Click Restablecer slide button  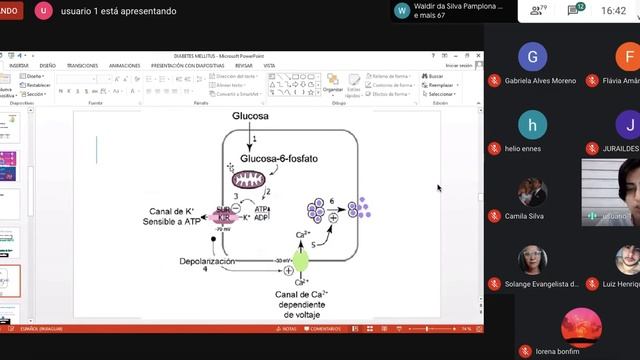point(36,85)
